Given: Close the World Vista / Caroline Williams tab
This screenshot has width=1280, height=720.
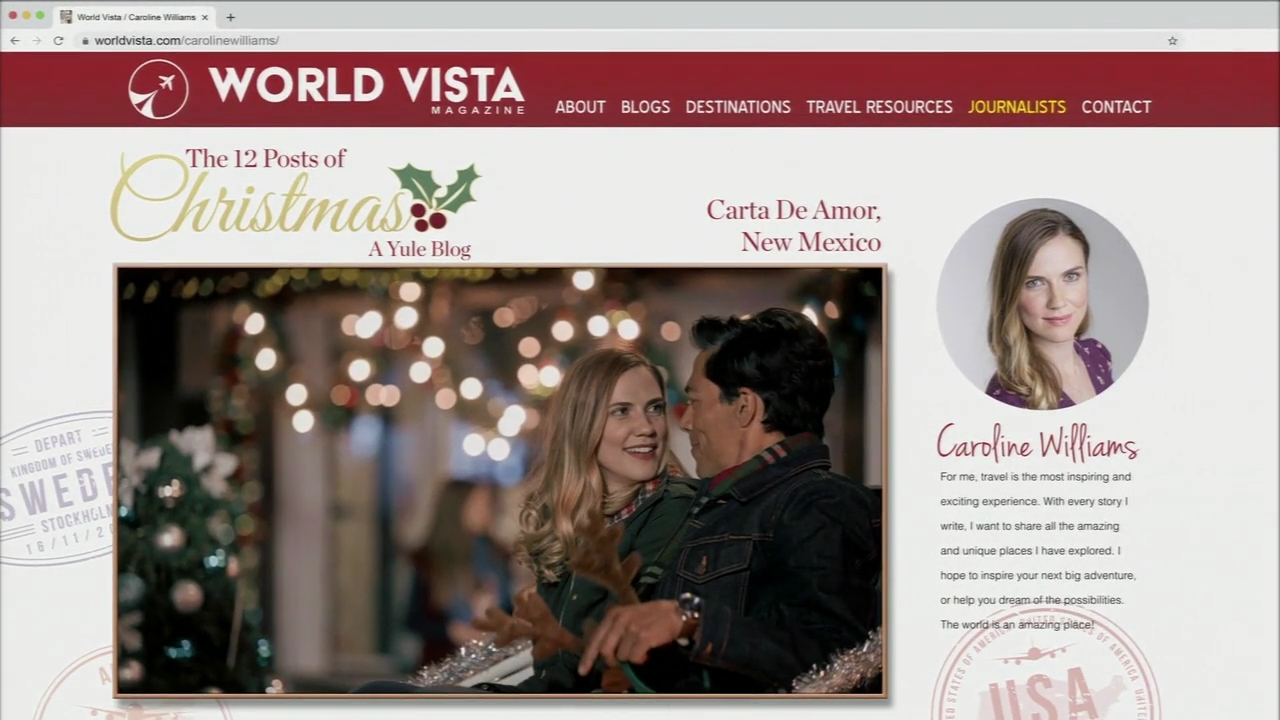Looking at the screenshot, I should (x=205, y=17).
